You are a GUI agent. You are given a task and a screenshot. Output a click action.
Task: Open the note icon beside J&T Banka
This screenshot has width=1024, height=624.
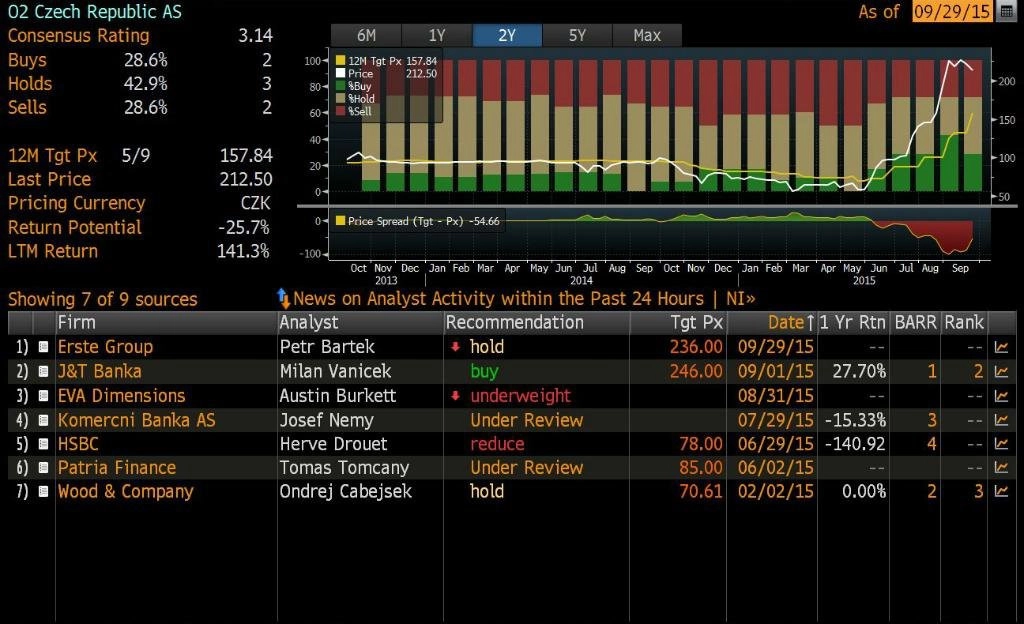(x=43, y=371)
